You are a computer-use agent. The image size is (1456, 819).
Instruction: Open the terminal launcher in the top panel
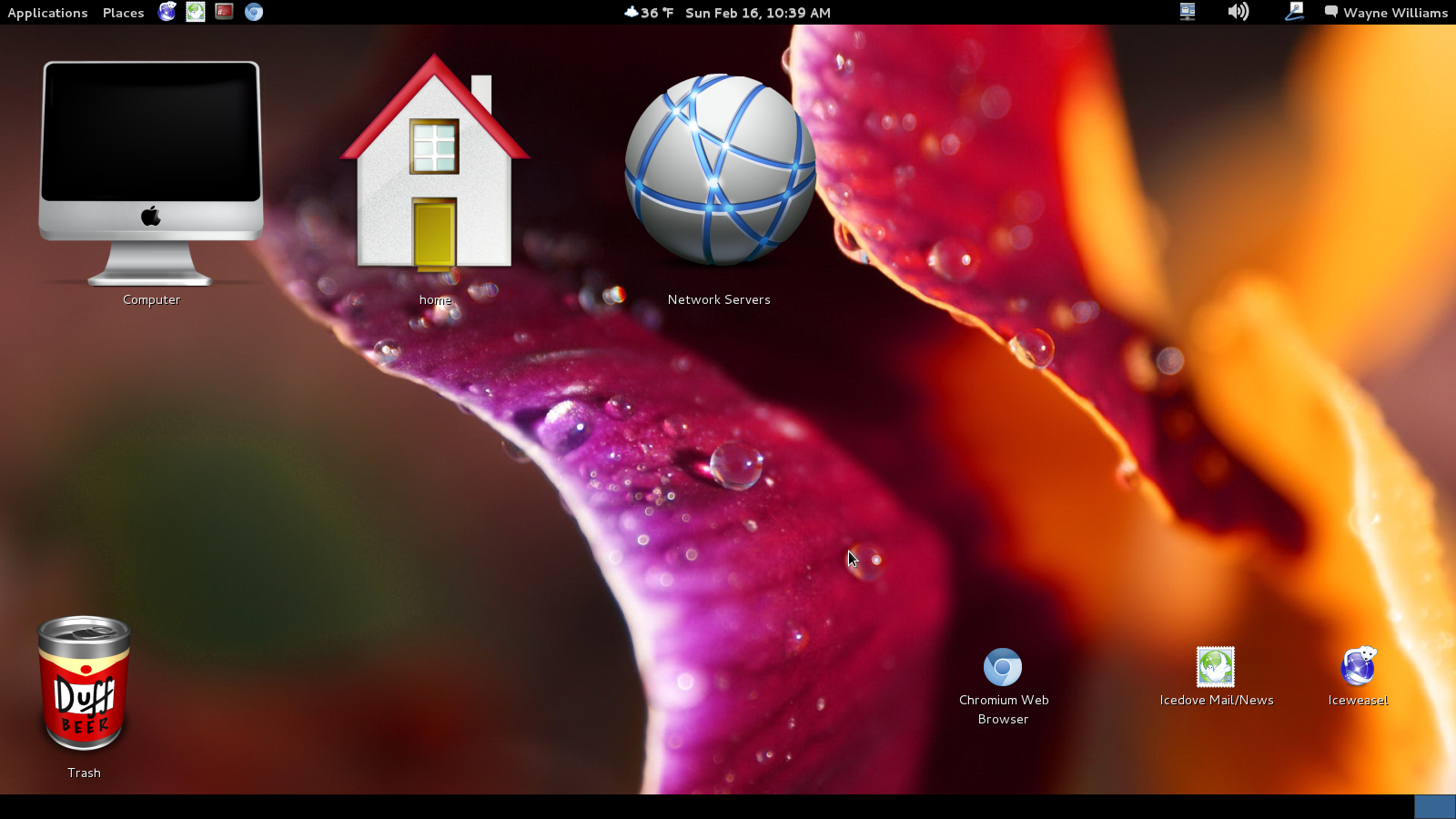224,12
